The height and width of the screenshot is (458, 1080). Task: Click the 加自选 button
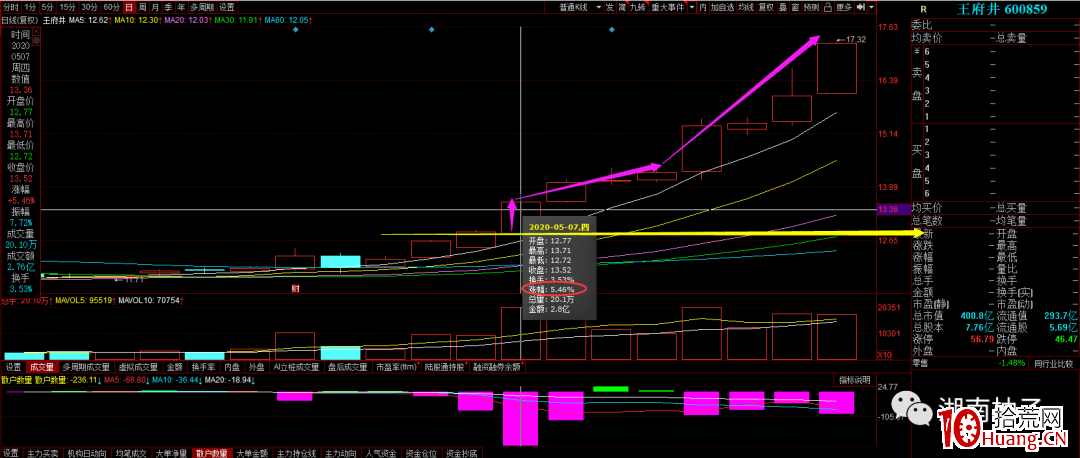point(719,7)
